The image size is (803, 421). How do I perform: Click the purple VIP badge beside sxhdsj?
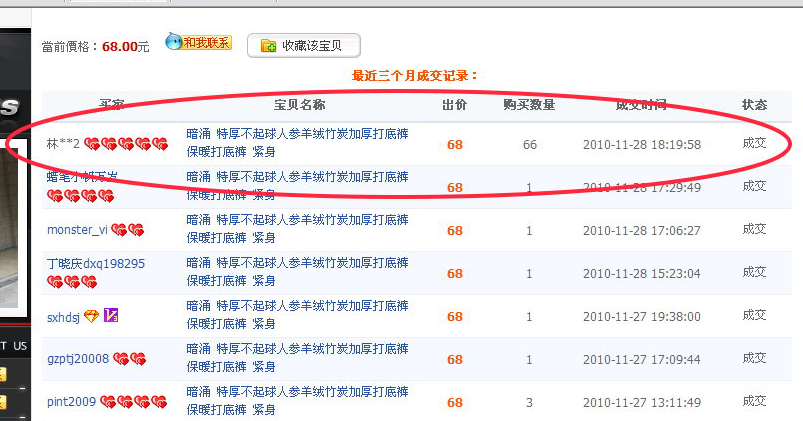tap(111, 315)
